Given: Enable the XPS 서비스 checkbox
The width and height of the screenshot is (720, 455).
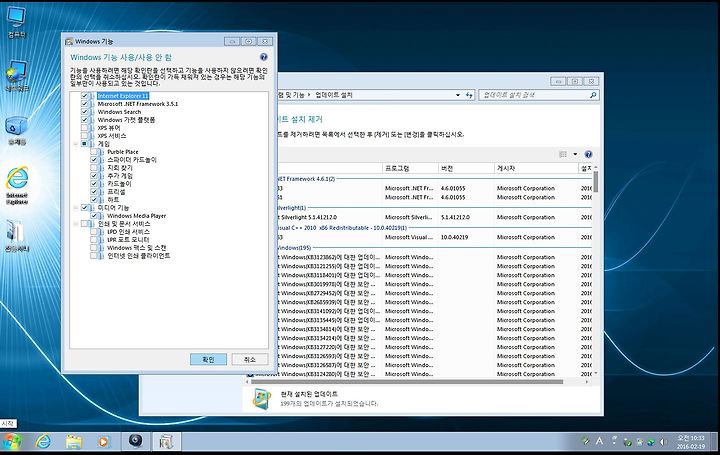Looking at the screenshot, I should click(84, 136).
